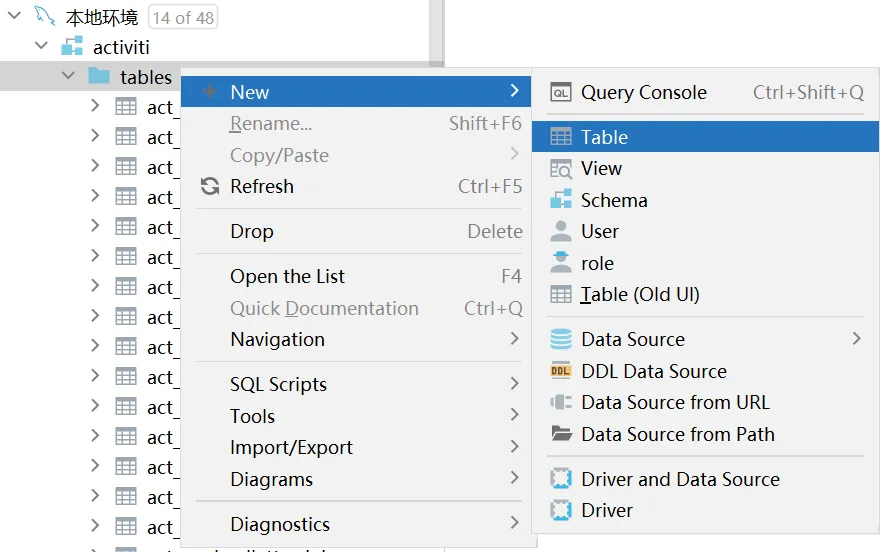888x552 pixels.
Task: Click the User person icon
Action: pyautogui.click(x=561, y=232)
